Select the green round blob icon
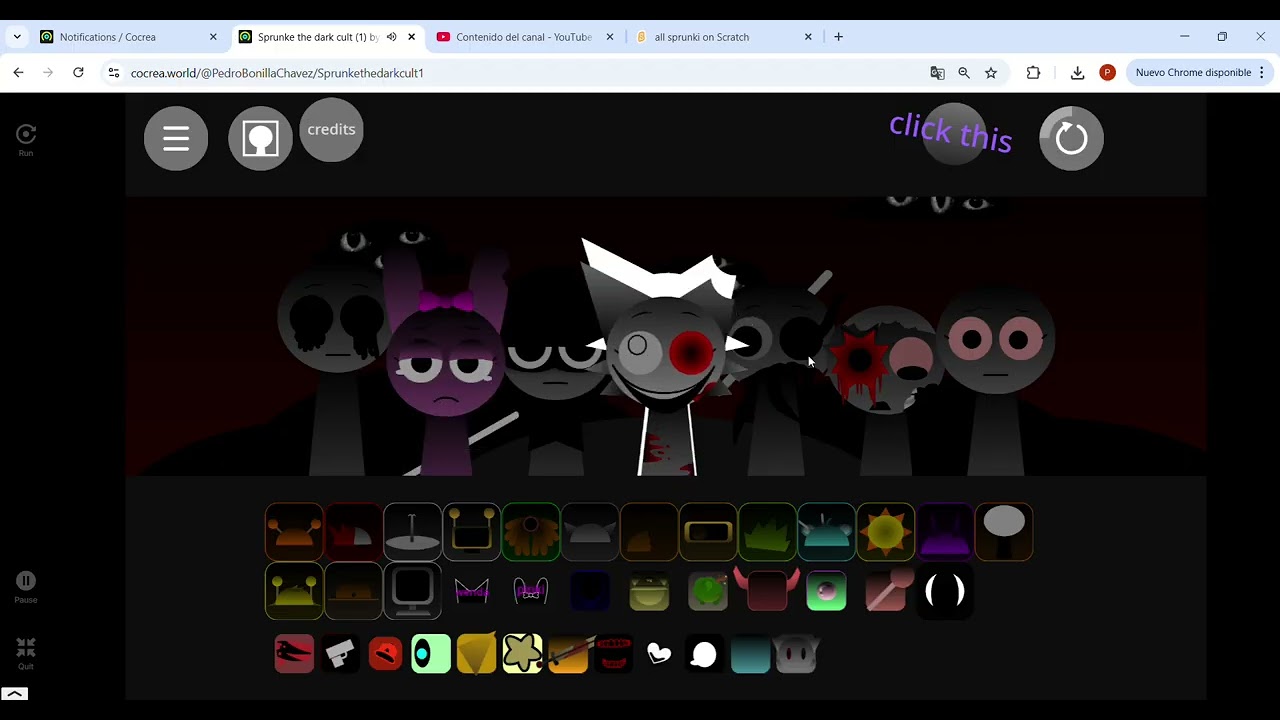 click(708, 591)
